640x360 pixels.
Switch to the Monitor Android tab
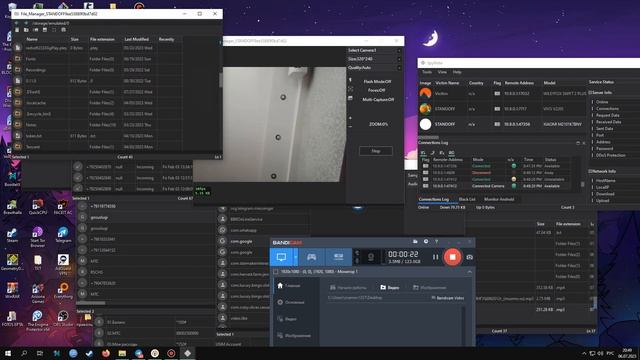[499, 199]
